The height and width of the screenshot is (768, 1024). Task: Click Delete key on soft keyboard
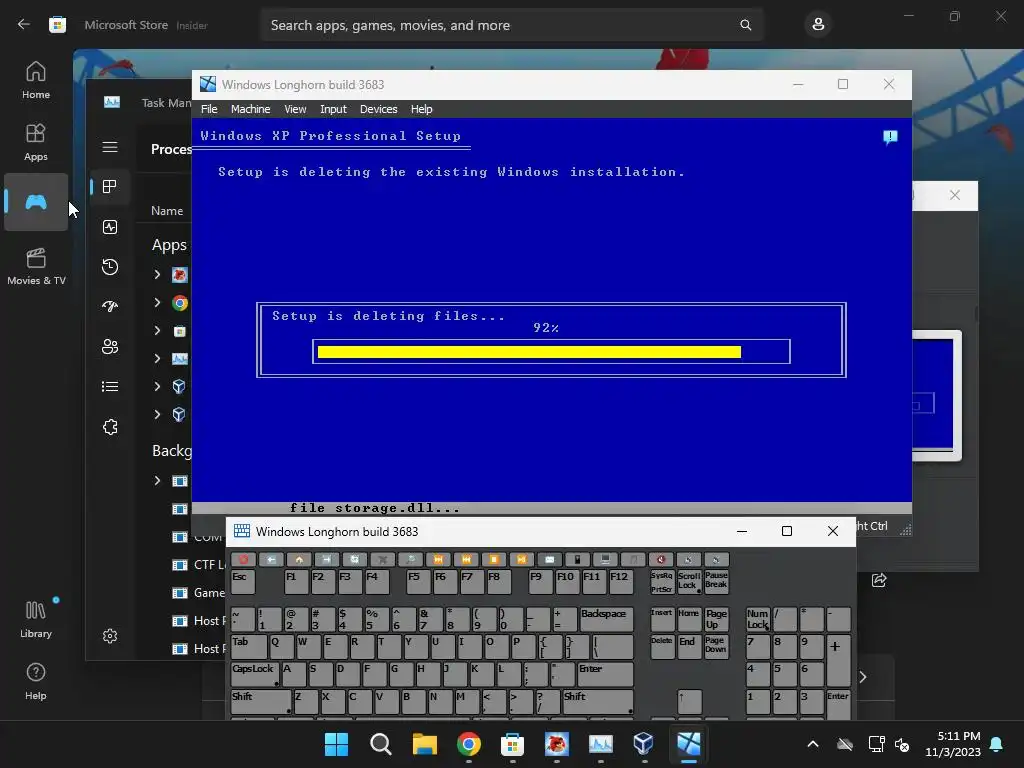662,647
